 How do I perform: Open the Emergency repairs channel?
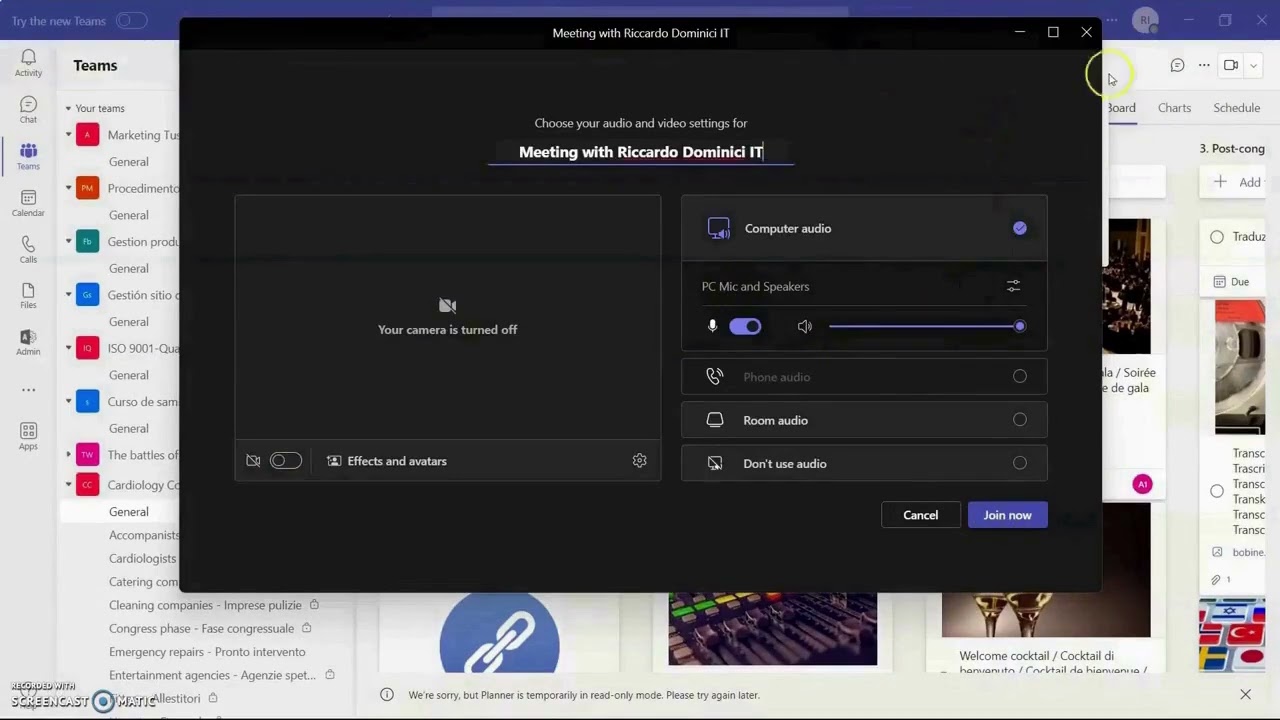(205, 651)
